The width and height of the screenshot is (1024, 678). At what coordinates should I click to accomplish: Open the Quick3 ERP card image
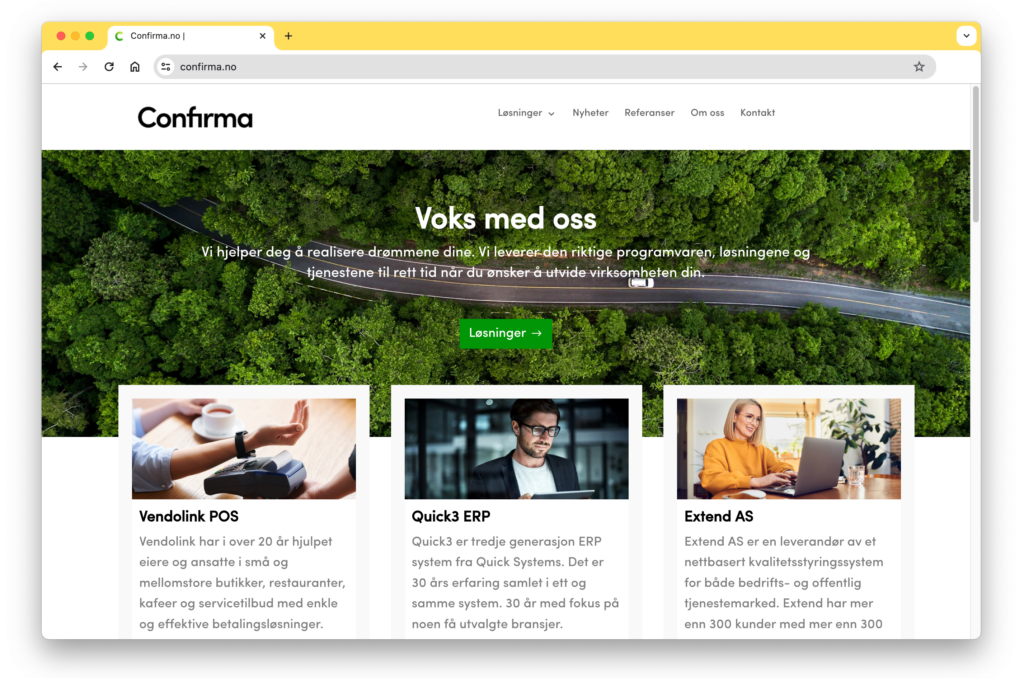[x=517, y=449]
